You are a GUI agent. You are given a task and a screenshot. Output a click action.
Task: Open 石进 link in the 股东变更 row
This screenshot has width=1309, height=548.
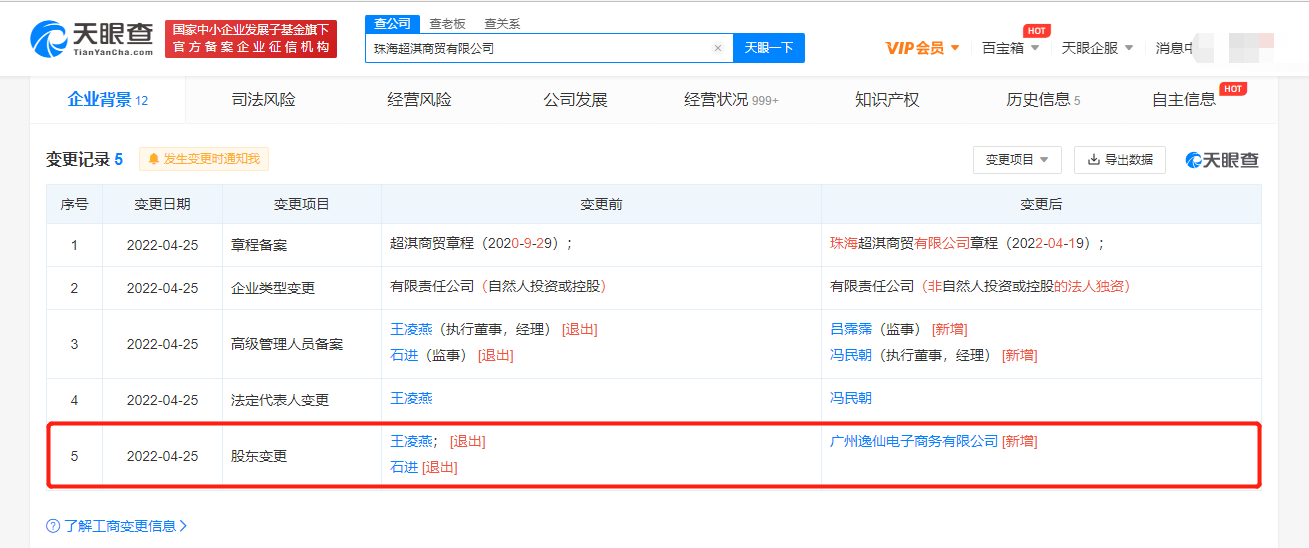(404, 467)
